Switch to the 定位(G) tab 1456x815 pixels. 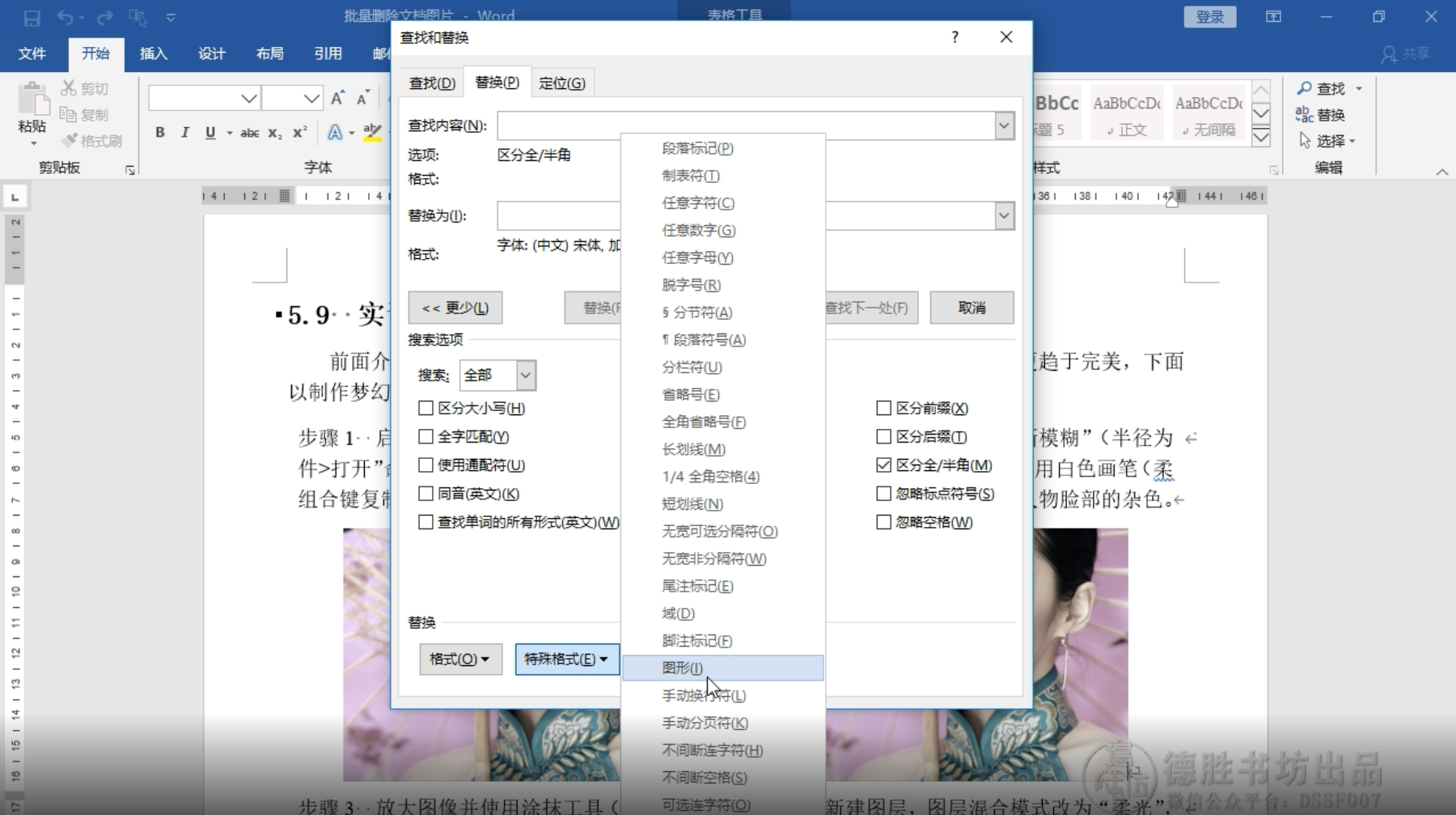pos(562,82)
